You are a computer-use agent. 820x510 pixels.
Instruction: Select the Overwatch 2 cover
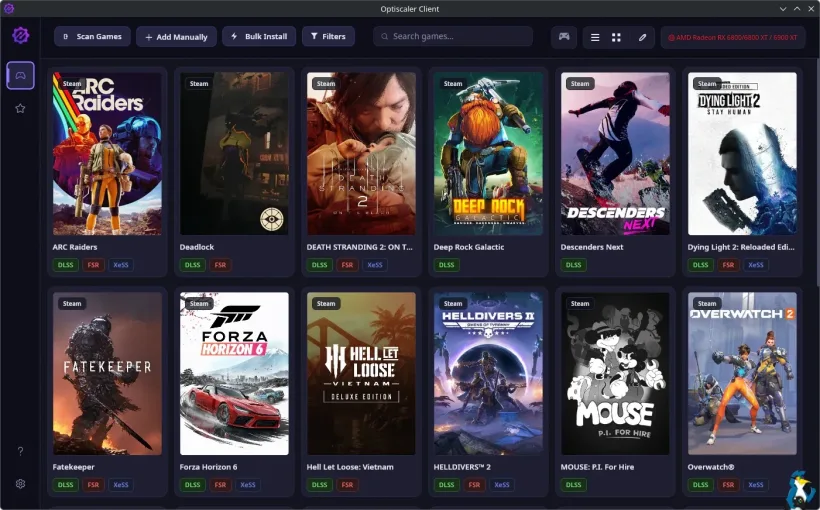[742, 373]
